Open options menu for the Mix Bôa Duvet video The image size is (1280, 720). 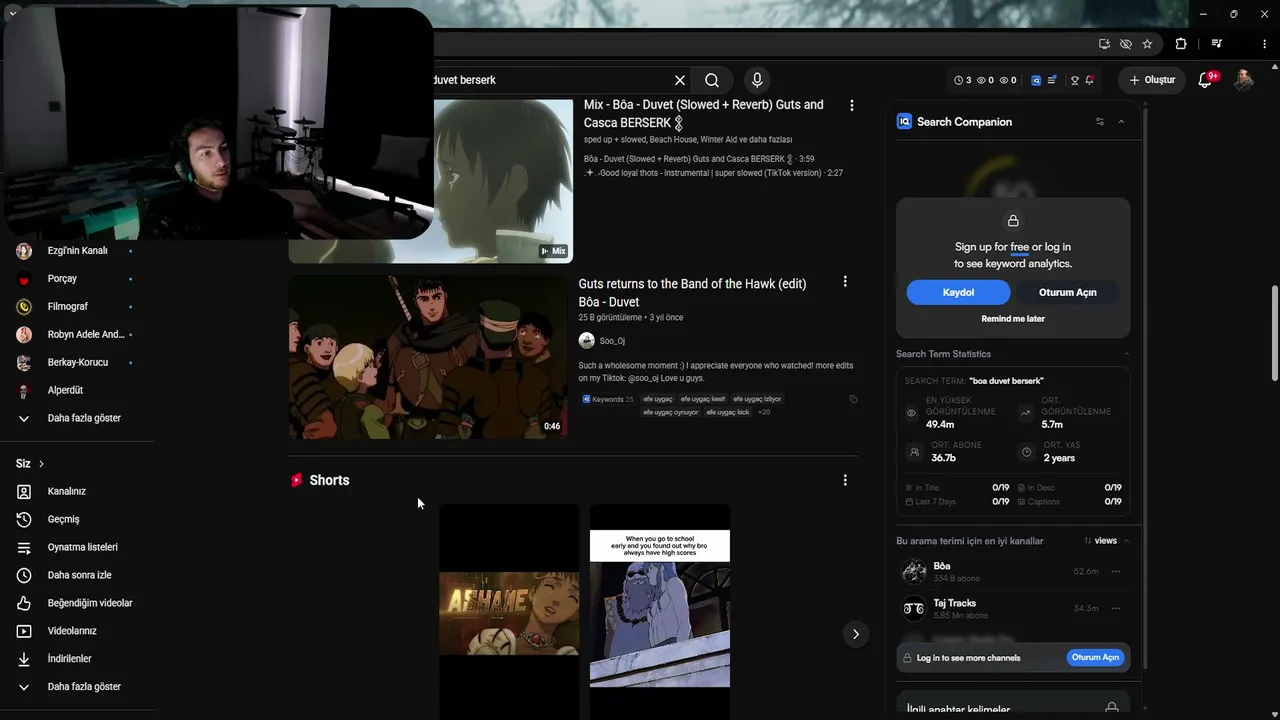[x=852, y=105]
